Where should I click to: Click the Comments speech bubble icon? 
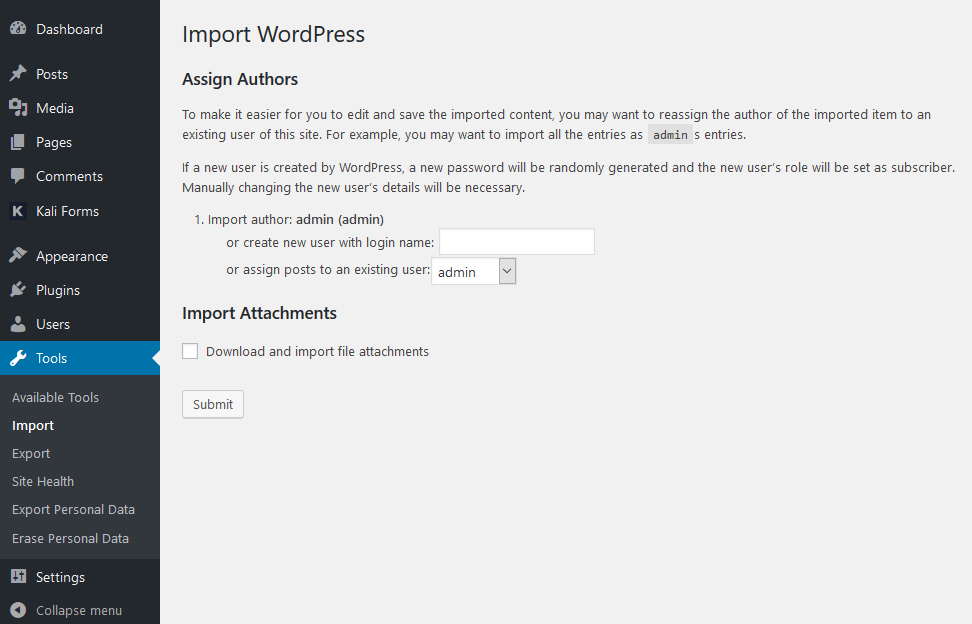(x=18, y=176)
